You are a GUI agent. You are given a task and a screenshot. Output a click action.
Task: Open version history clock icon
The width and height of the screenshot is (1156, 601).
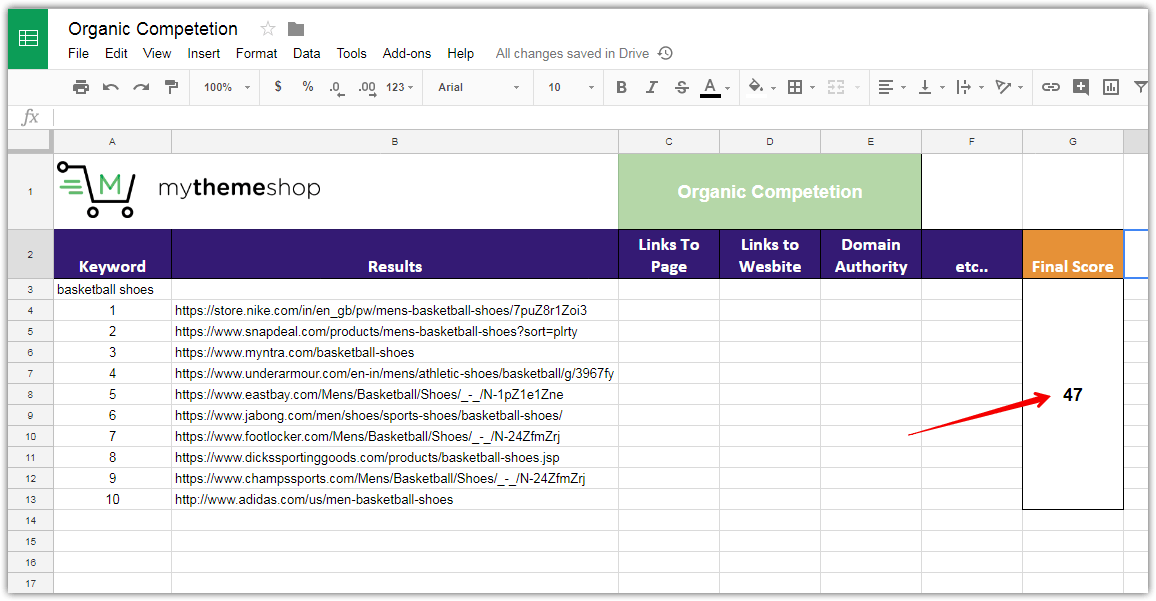(x=665, y=53)
